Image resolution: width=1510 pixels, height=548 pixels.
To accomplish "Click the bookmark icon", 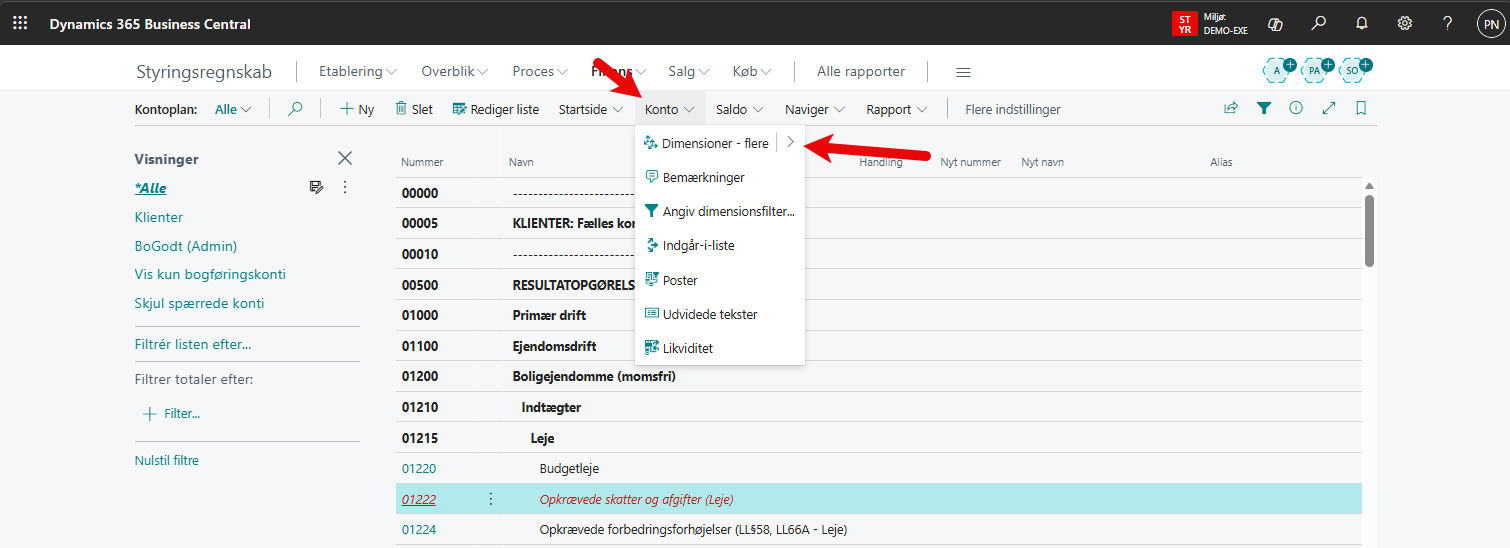I will (1361, 109).
